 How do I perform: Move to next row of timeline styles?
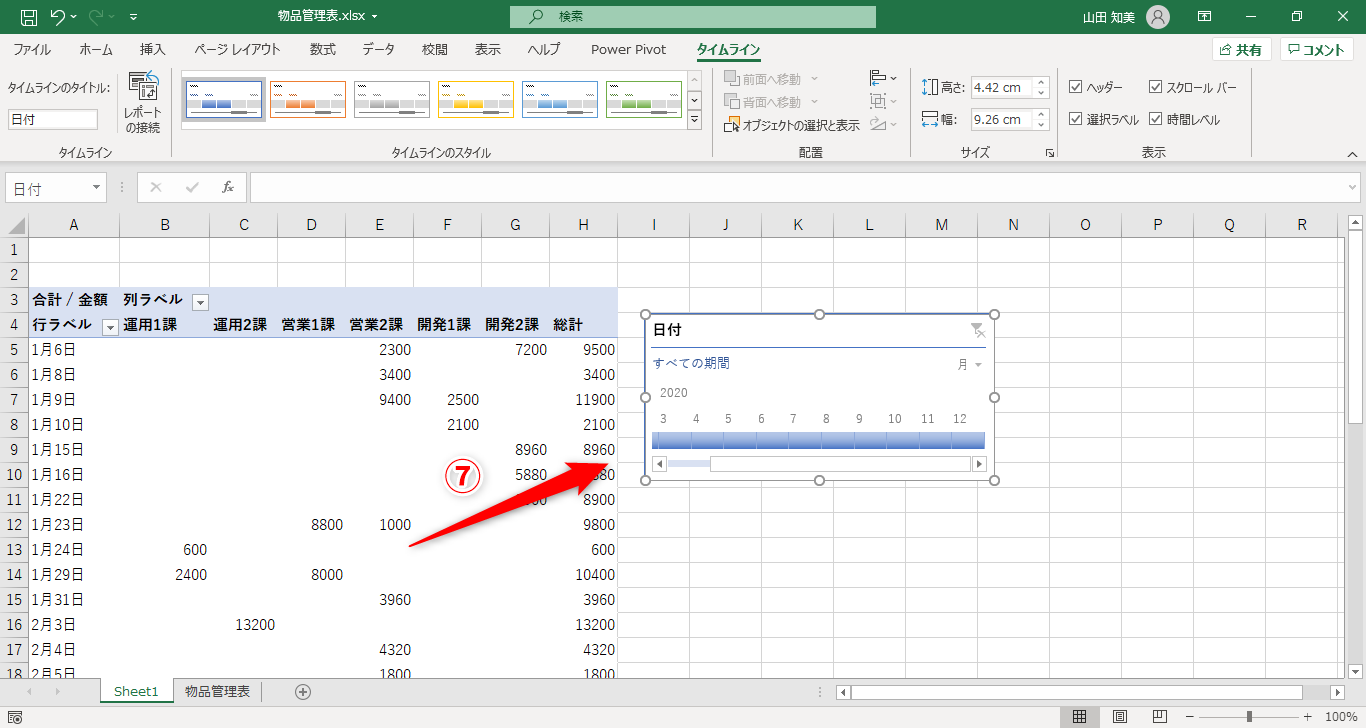pyautogui.click(x=695, y=100)
